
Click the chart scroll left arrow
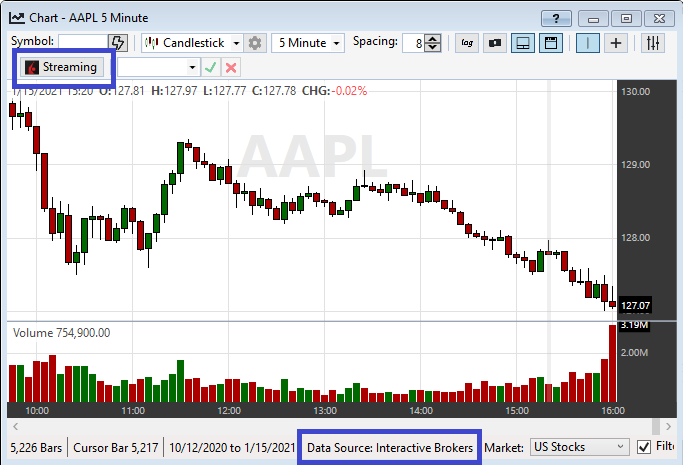[16, 426]
